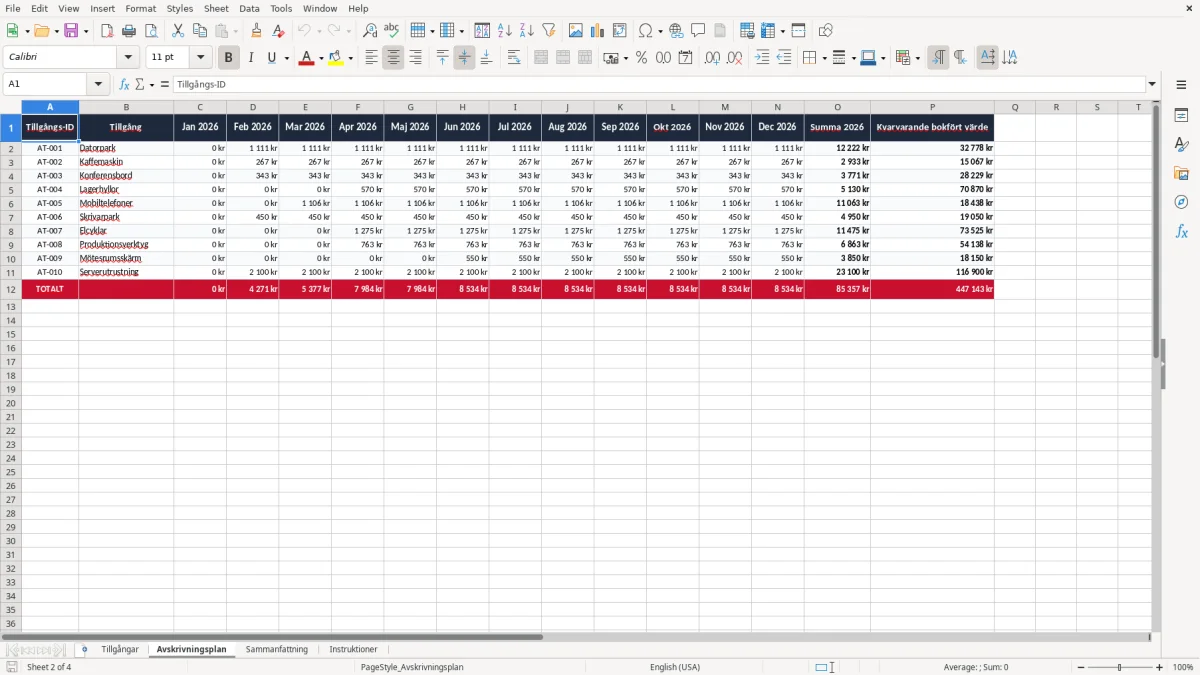The width and height of the screenshot is (1200, 675).
Task: Click the zoom-in plus button
Action: [1160, 667]
